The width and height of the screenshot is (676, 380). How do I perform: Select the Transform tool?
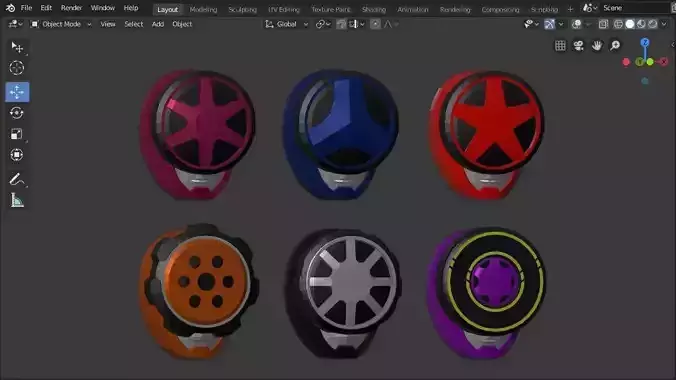[17, 155]
